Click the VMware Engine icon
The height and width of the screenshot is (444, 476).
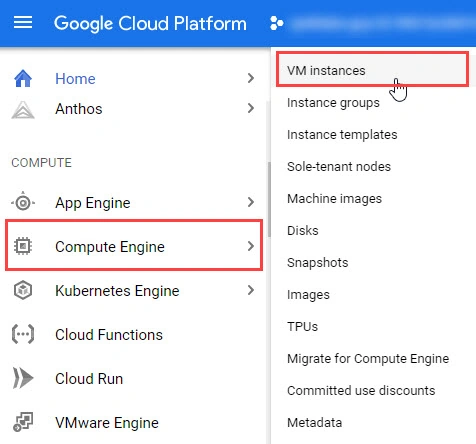(x=23, y=422)
